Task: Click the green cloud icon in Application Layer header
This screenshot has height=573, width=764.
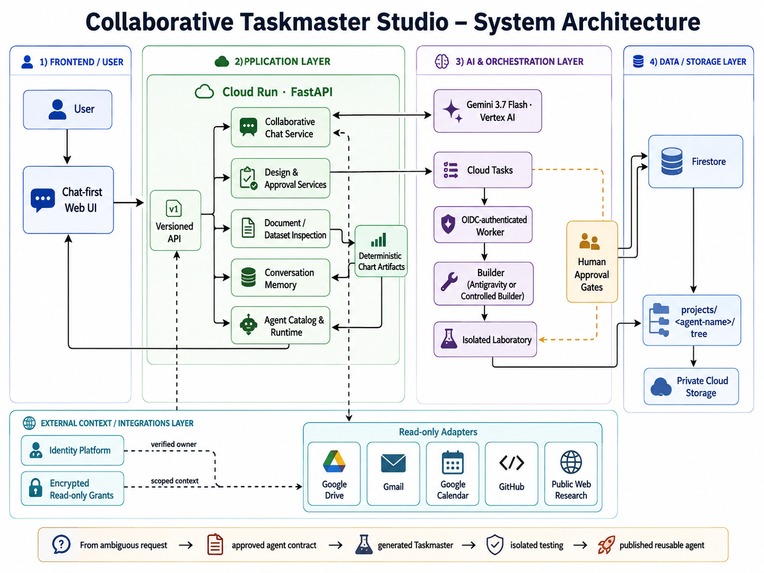Action: [x=222, y=61]
